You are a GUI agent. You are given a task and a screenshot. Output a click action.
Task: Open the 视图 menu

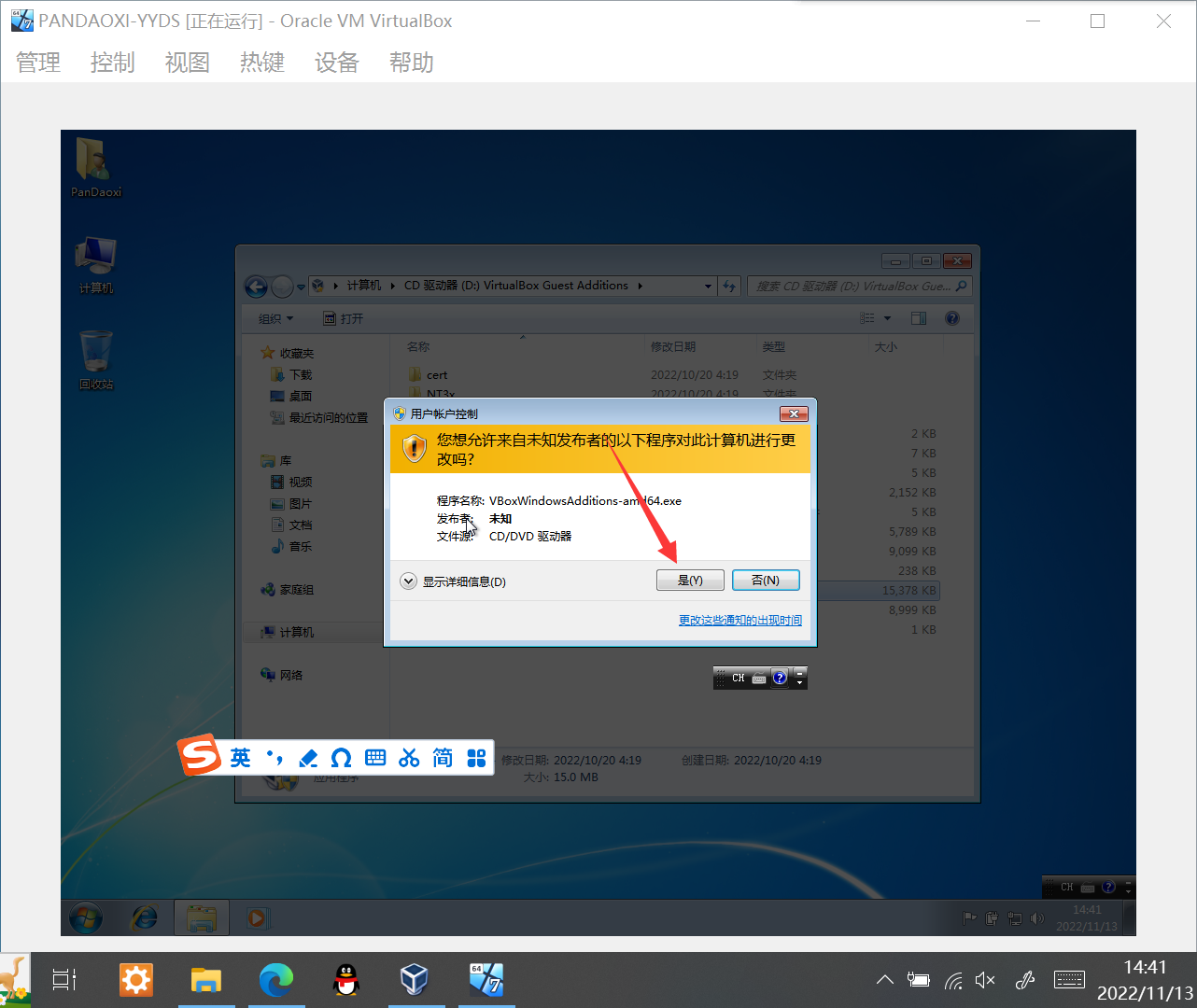click(188, 63)
